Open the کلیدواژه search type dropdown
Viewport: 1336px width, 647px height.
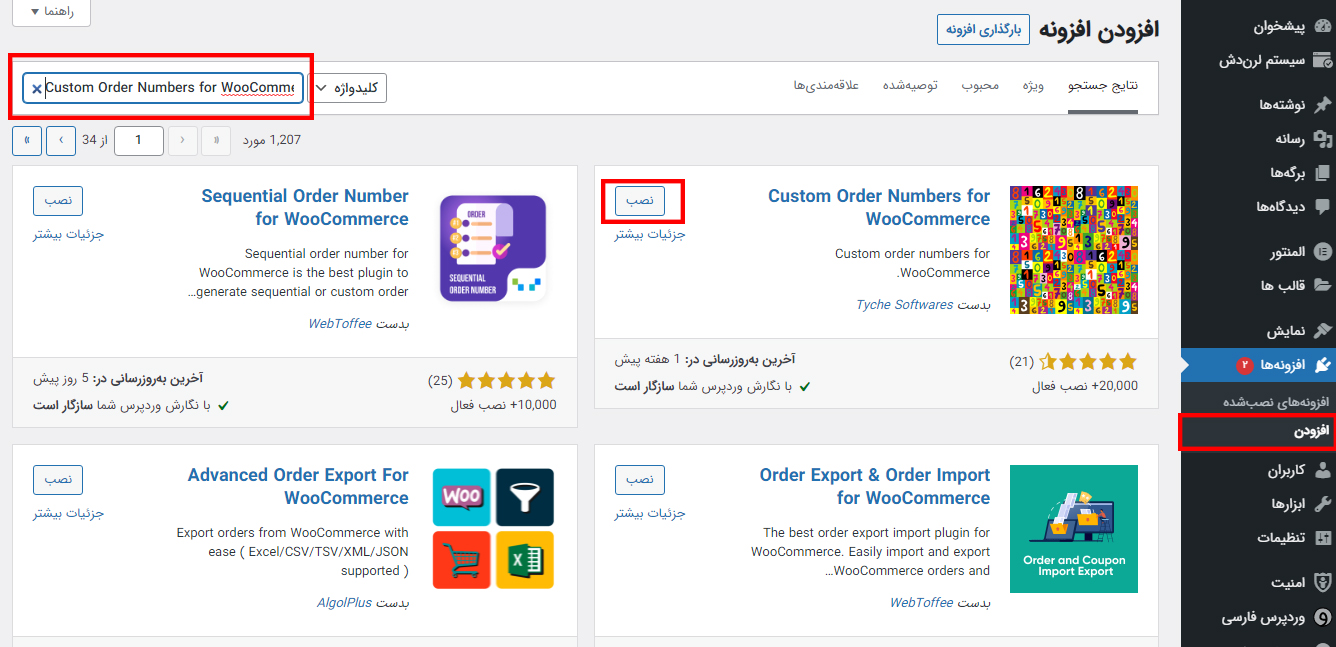point(347,88)
